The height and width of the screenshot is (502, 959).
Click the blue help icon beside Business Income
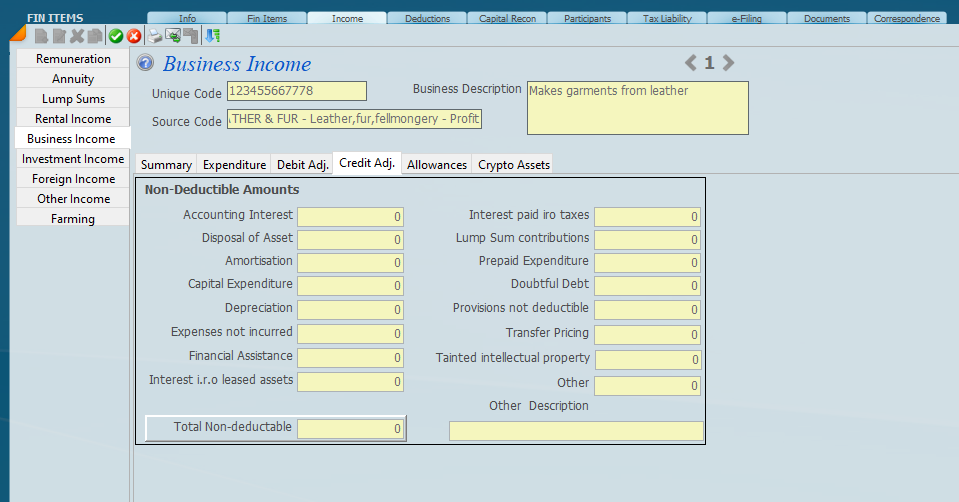coord(146,64)
